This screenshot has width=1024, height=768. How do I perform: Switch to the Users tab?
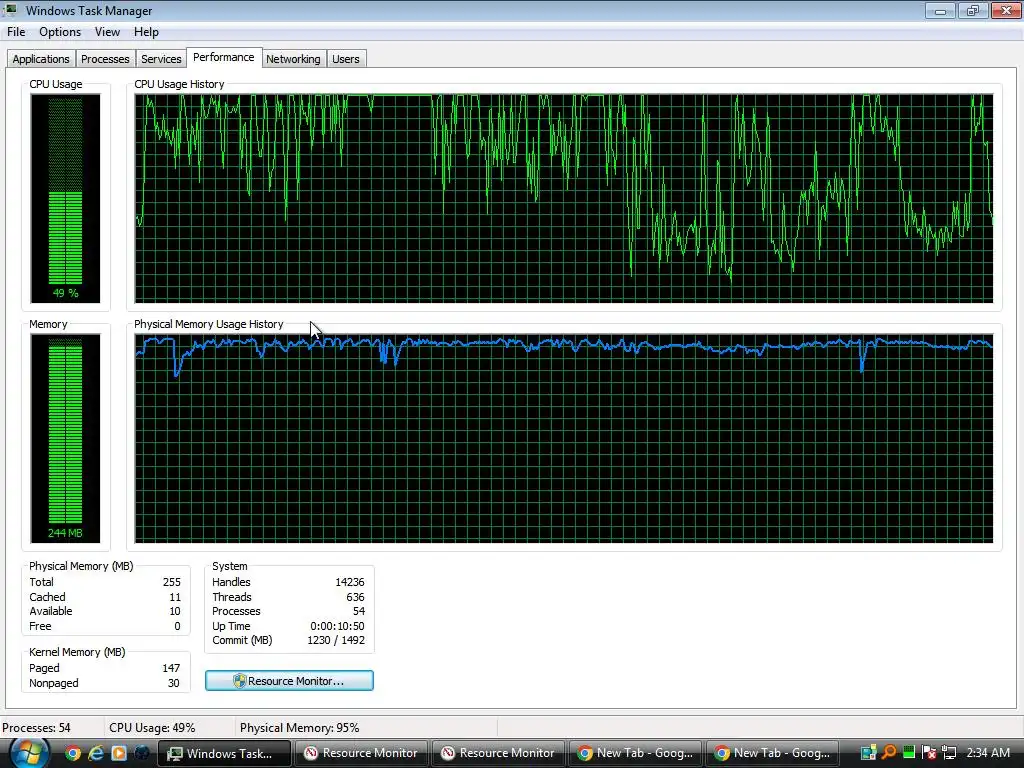pyautogui.click(x=345, y=59)
